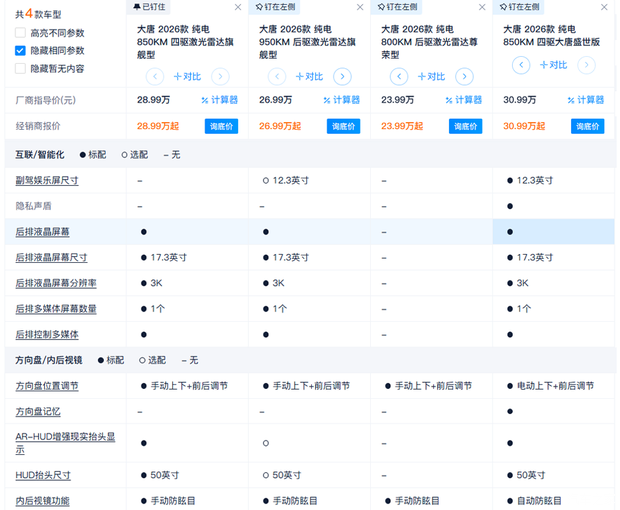Click left arrow under 850KM 四驱激光雷达旗舰型
Screen dimensions: 620x510
click(155, 76)
